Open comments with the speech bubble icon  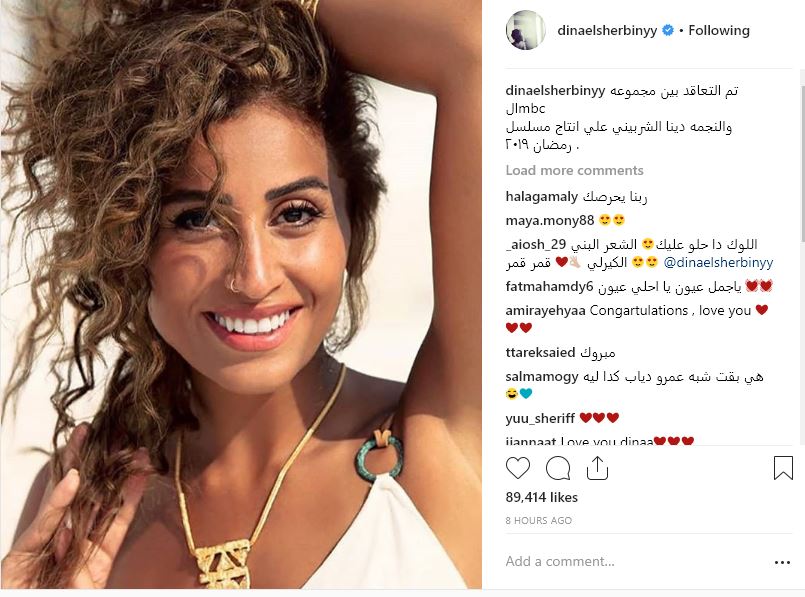tap(558, 469)
